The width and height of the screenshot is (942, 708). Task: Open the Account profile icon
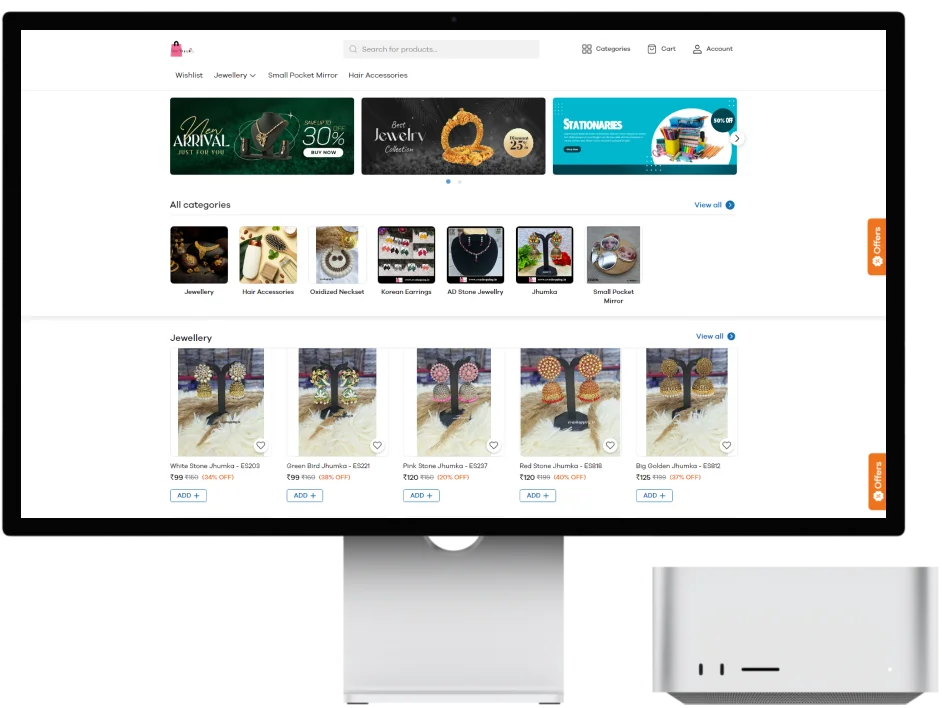point(697,49)
